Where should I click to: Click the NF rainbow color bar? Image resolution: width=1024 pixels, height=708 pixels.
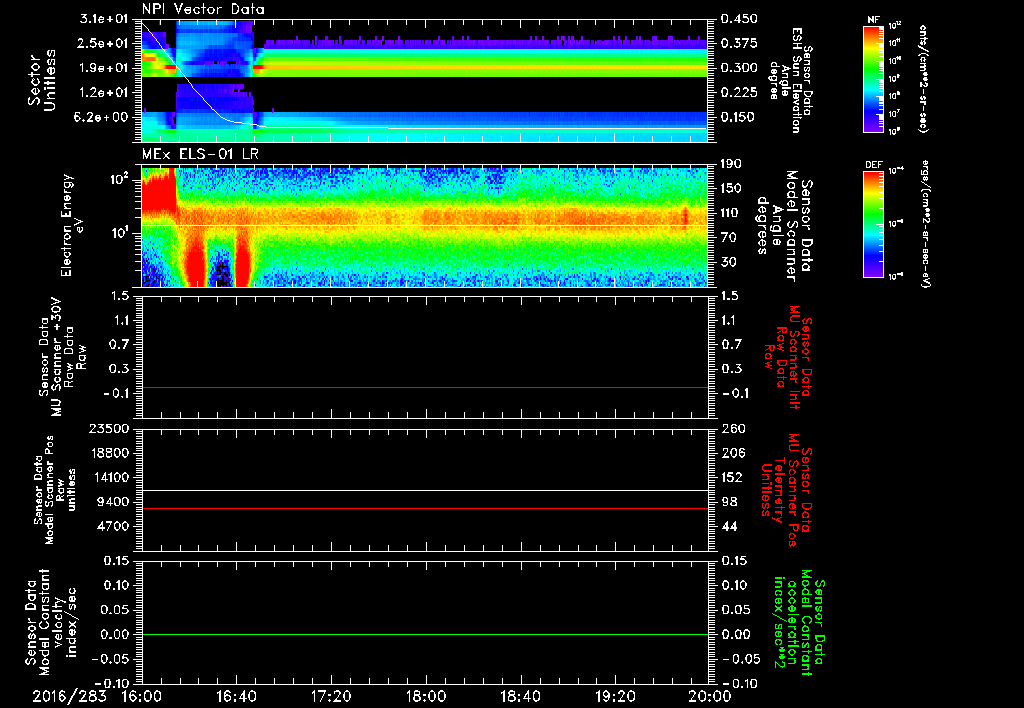click(873, 78)
